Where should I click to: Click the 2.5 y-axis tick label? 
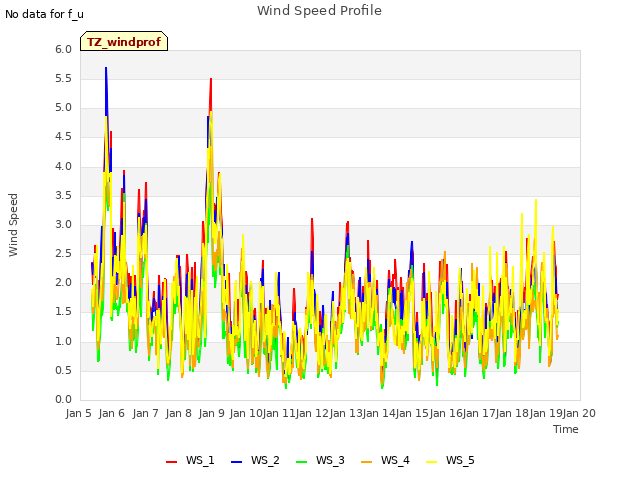point(63,253)
